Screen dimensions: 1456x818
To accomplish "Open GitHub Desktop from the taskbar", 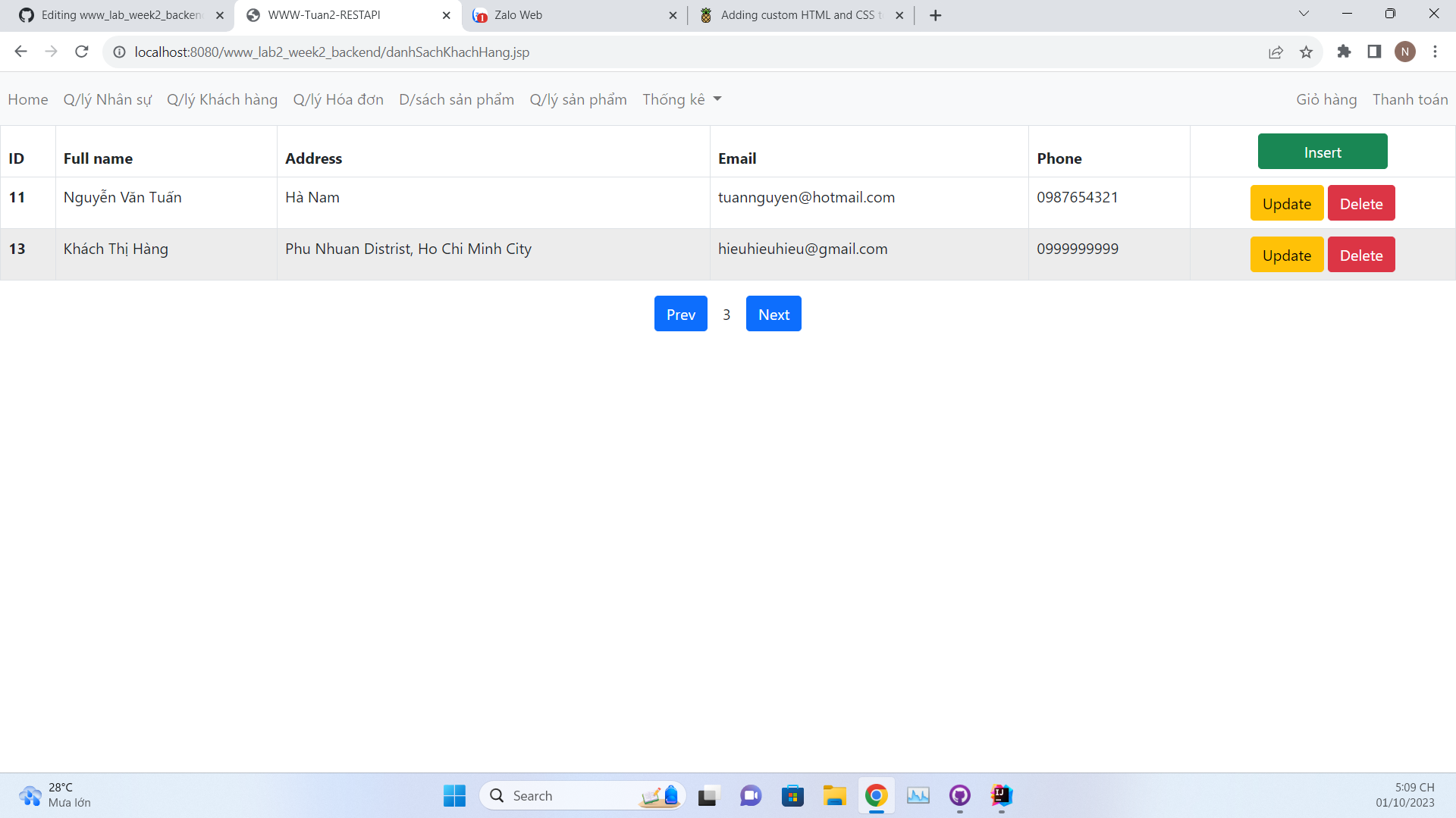I will [x=959, y=796].
